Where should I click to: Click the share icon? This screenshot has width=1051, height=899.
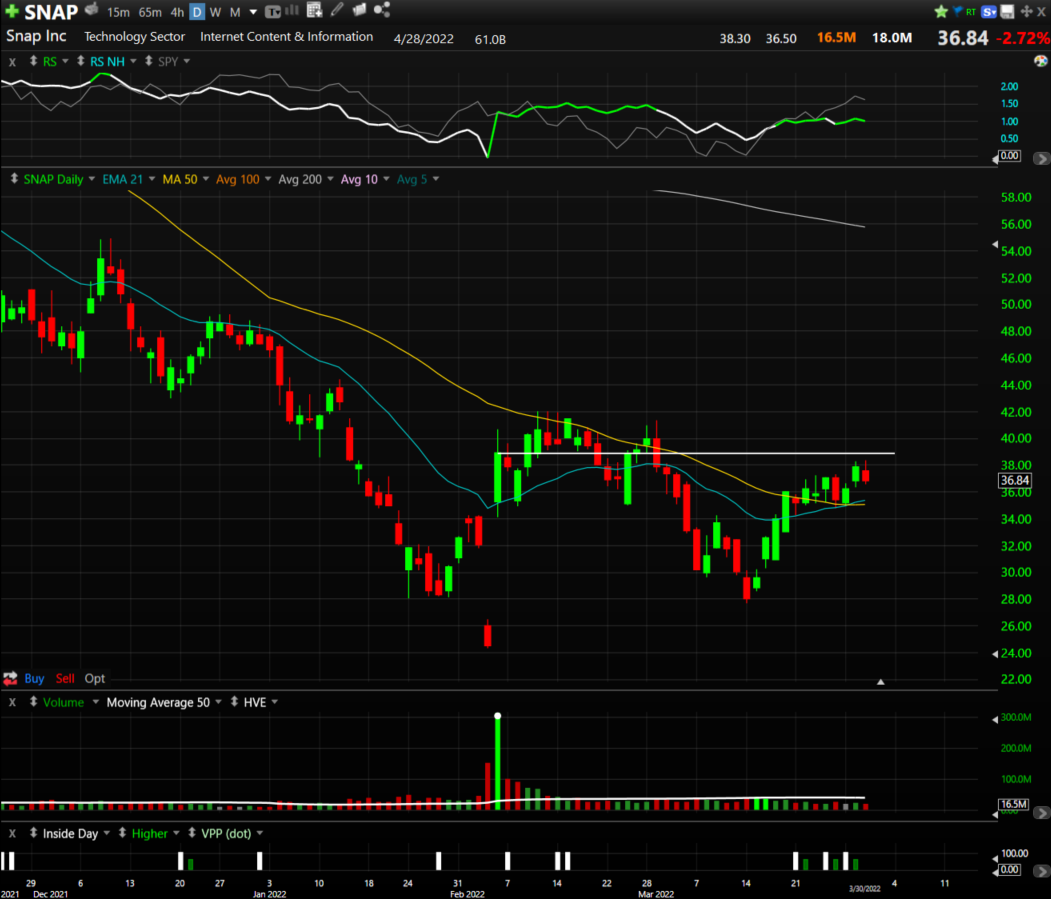coord(382,9)
